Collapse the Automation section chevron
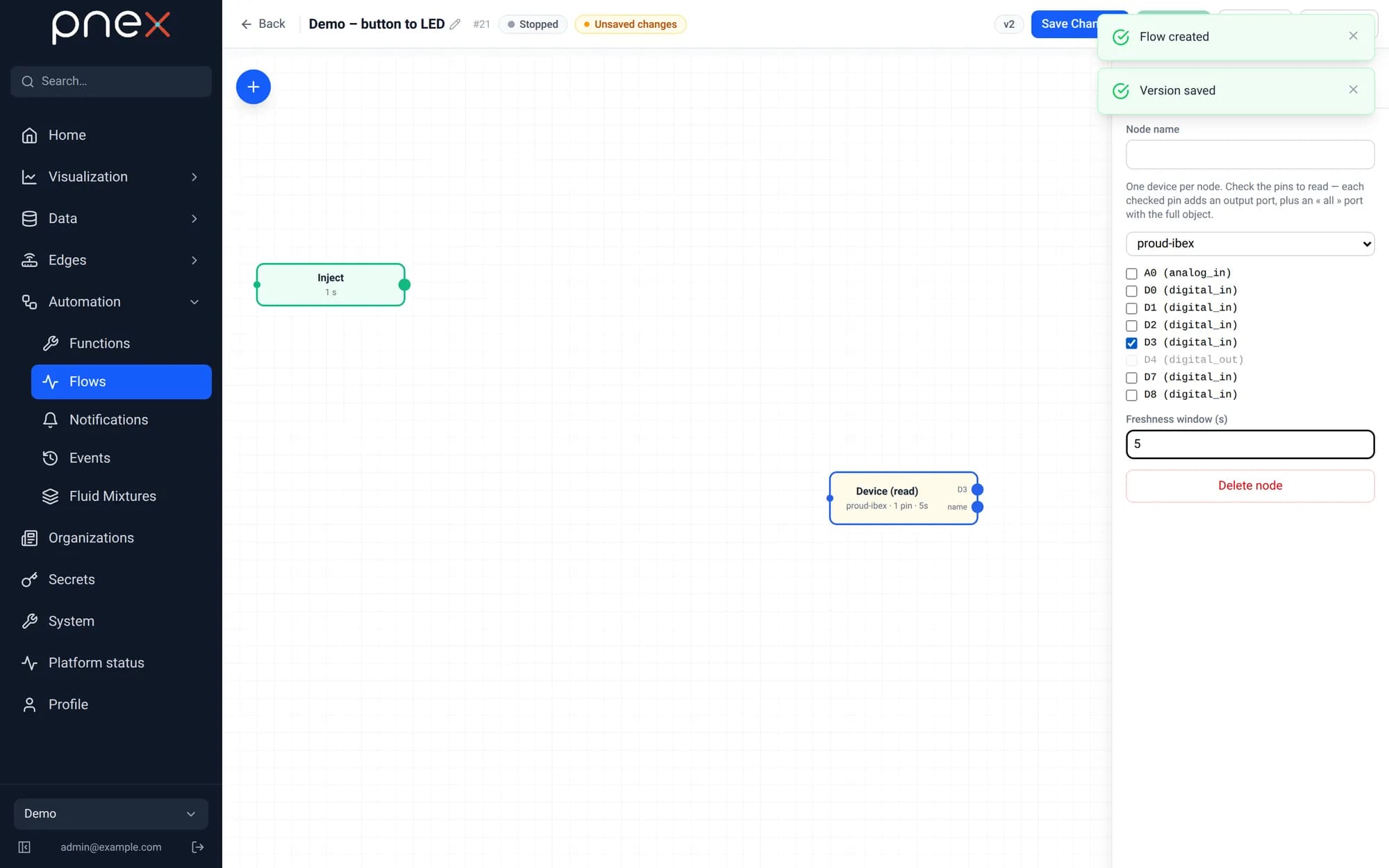The width and height of the screenshot is (1389, 868). tap(194, 302)
